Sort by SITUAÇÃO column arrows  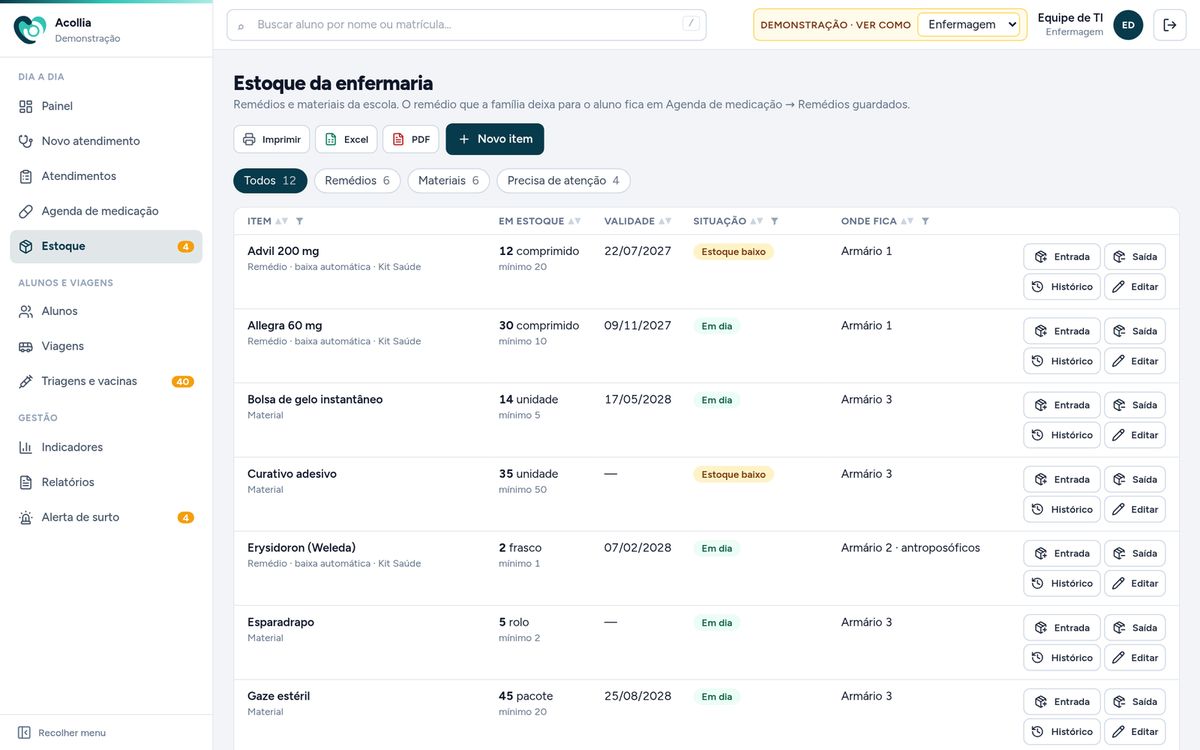point(757,221)
